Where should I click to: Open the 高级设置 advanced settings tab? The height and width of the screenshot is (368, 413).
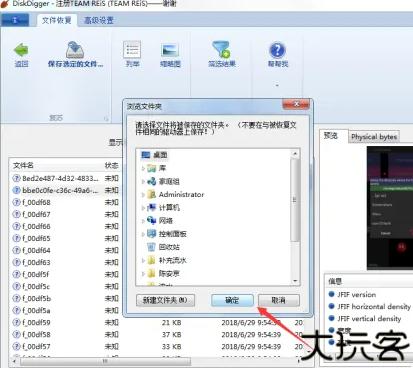(x=99, y=20)
